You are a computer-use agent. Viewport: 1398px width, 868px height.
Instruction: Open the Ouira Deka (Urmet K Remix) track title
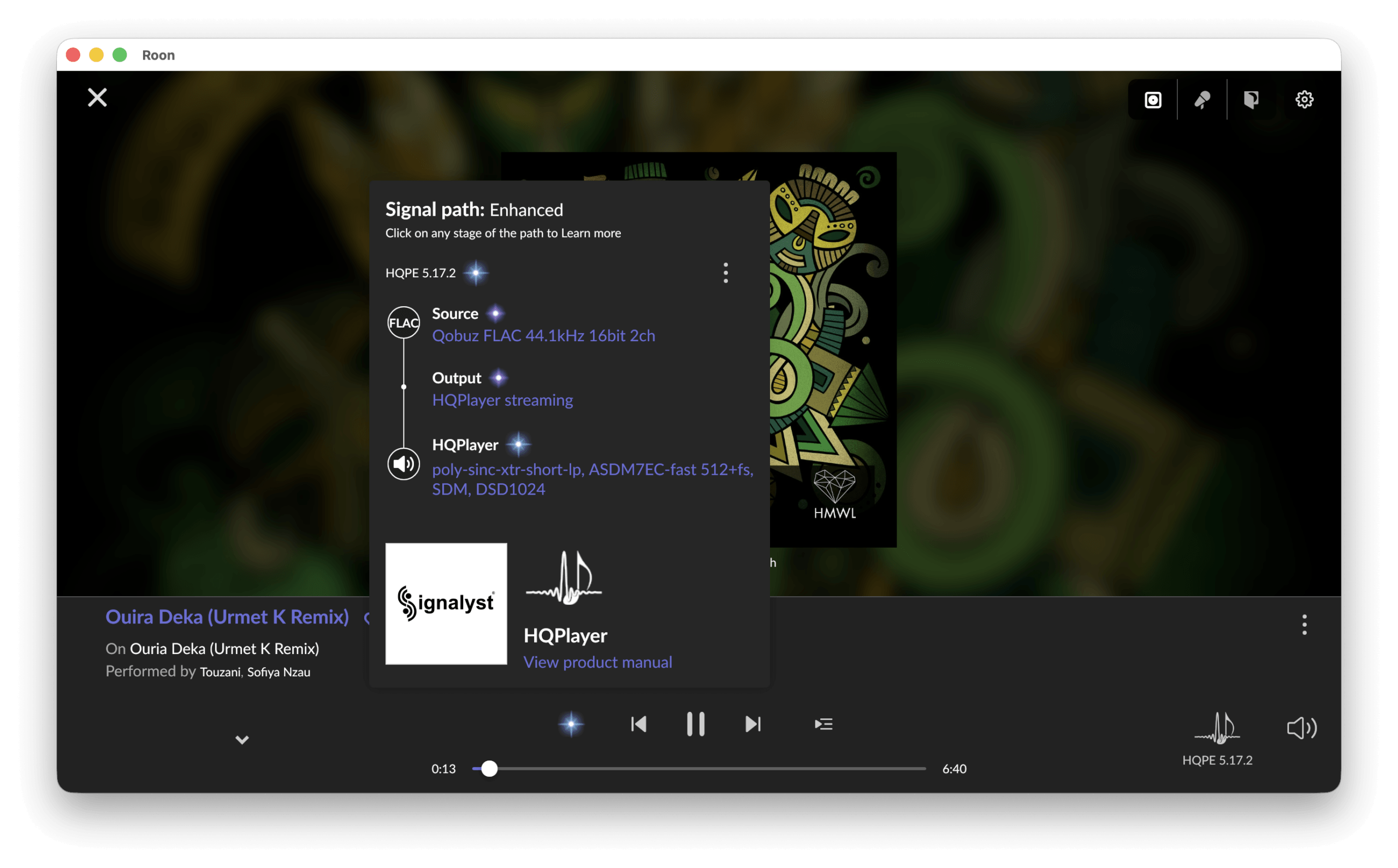point(227,617)
